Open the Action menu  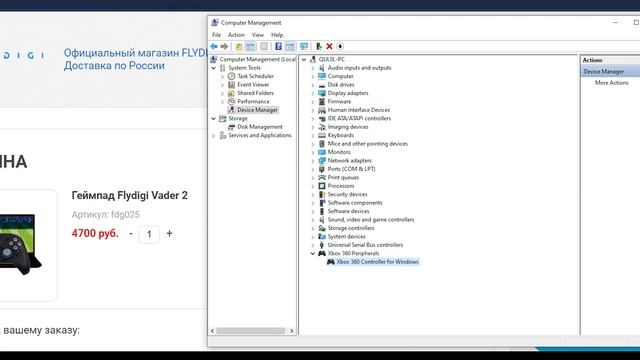click(236, 35)
